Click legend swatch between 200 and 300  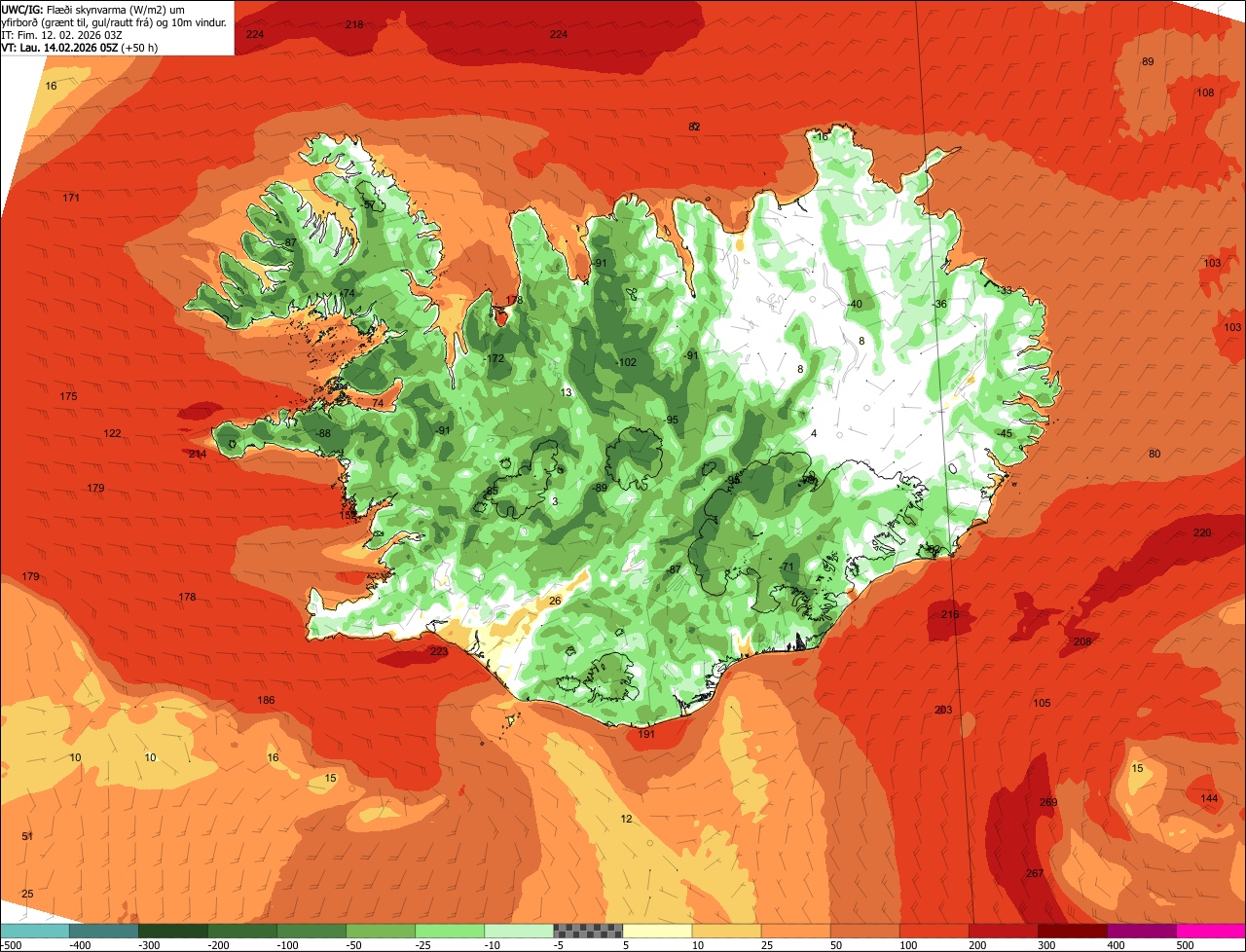pyautogui.click(x=1003, y=931)
